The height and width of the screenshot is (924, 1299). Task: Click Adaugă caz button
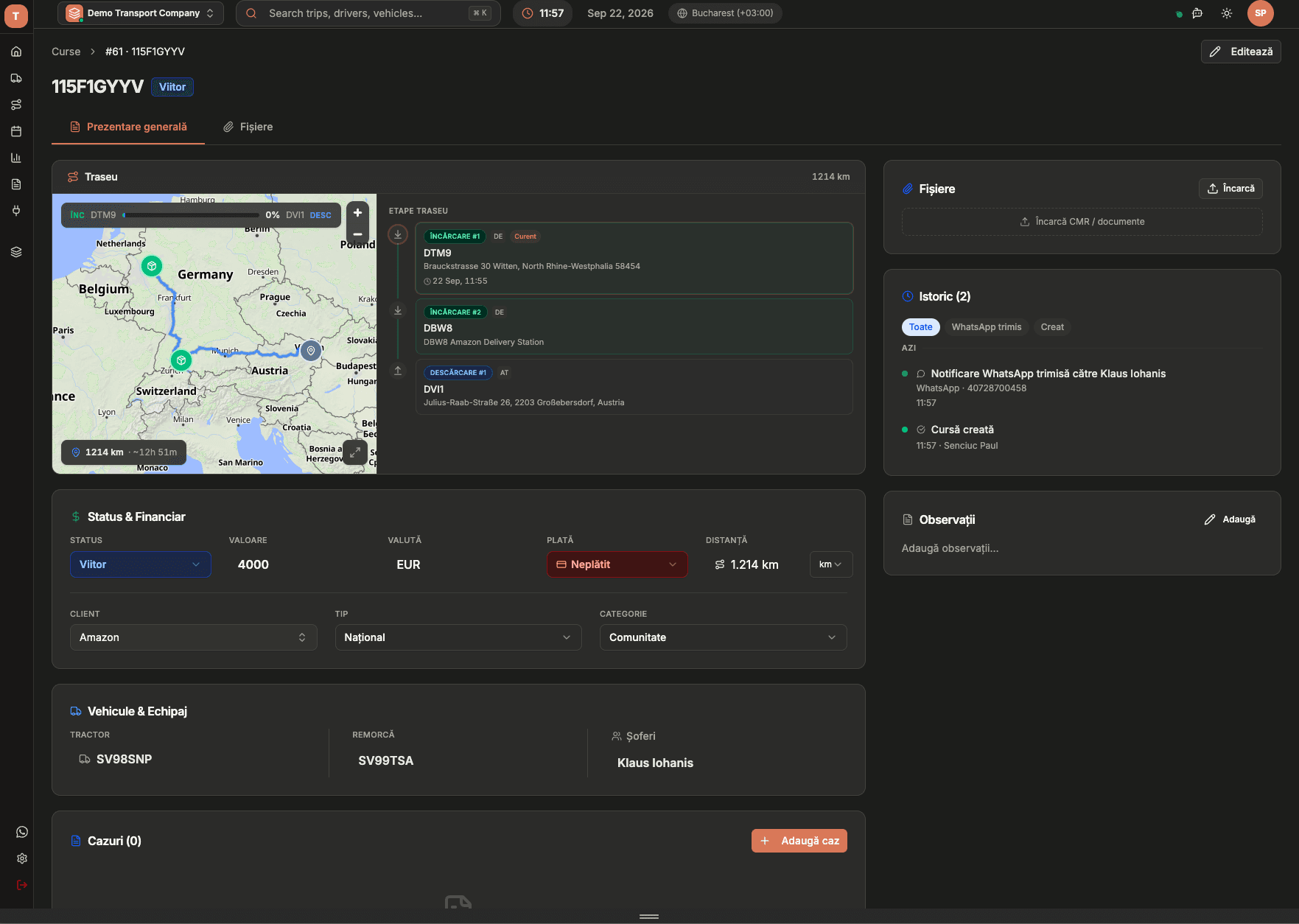click(799, 841)
